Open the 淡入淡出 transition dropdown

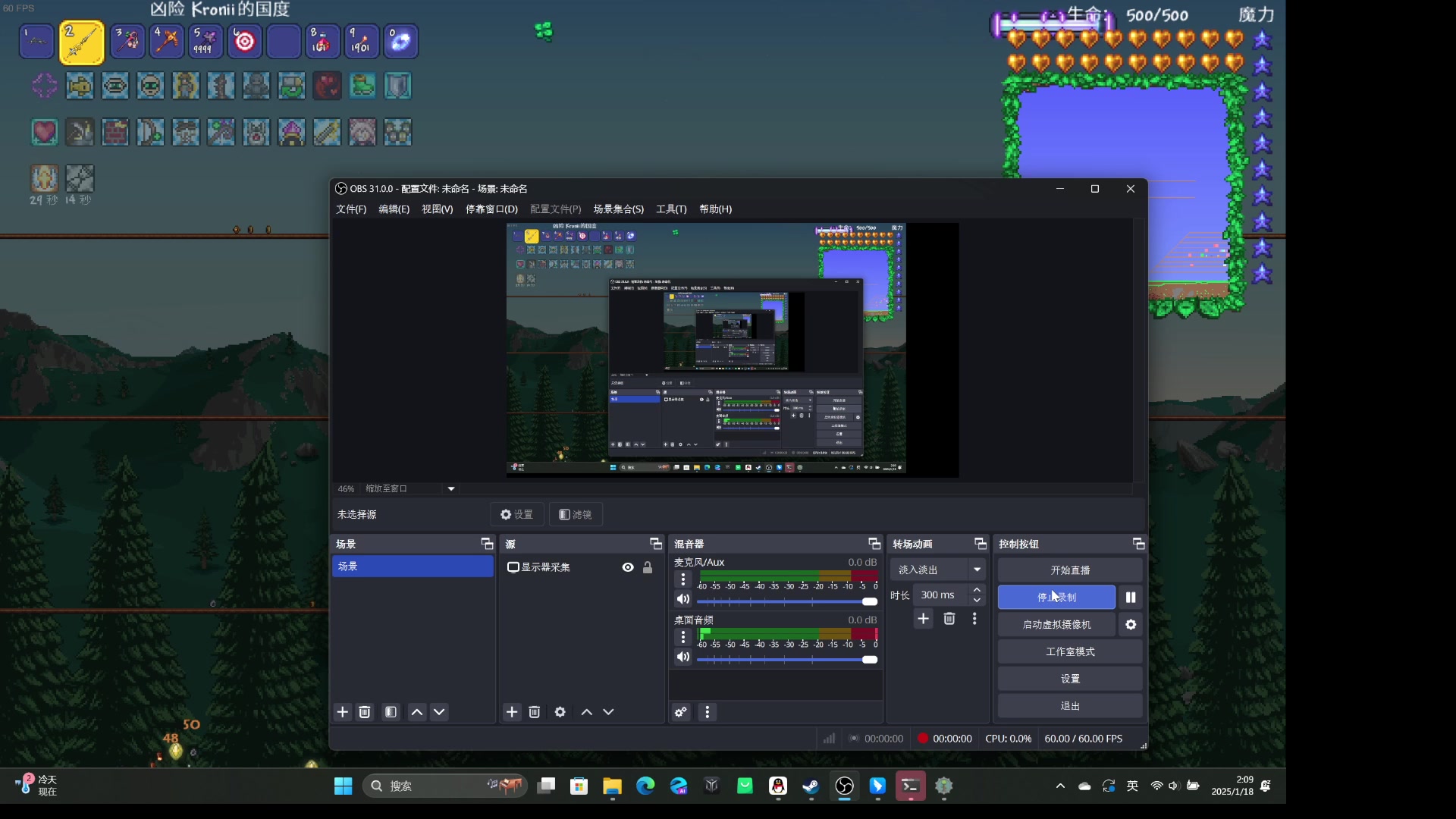click(938, 570)
